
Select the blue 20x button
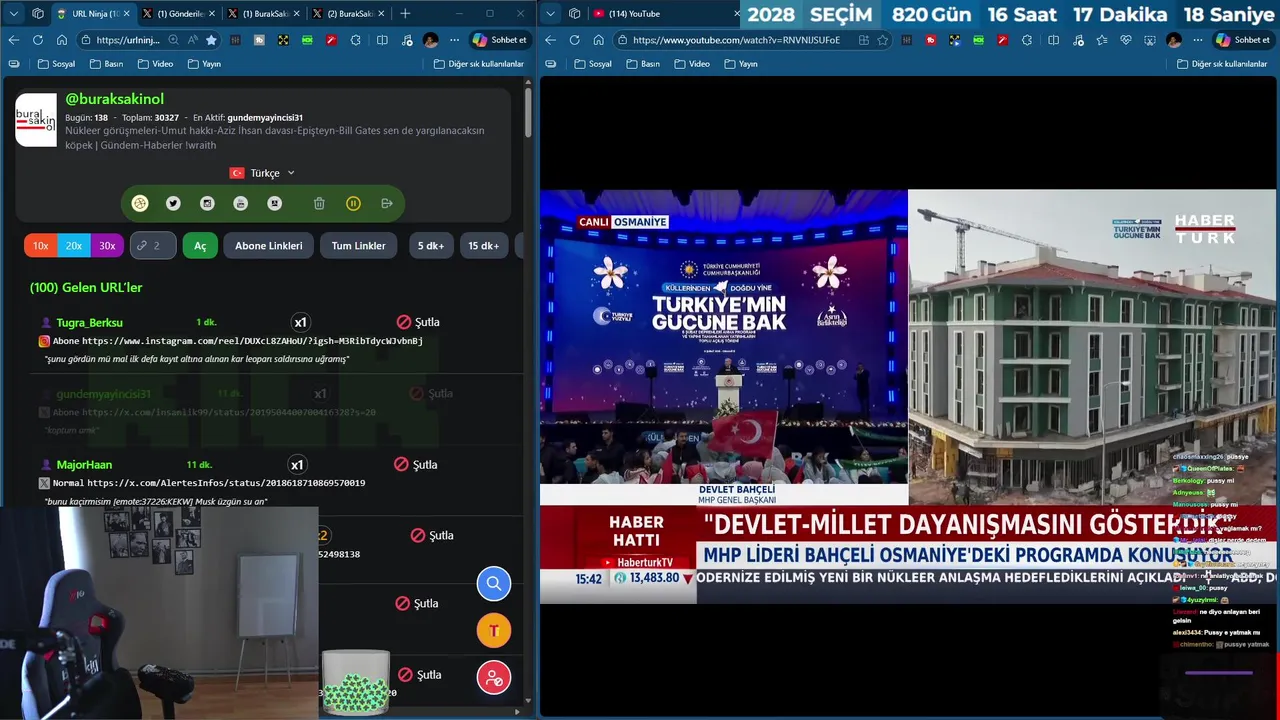[x=74, y=245]
